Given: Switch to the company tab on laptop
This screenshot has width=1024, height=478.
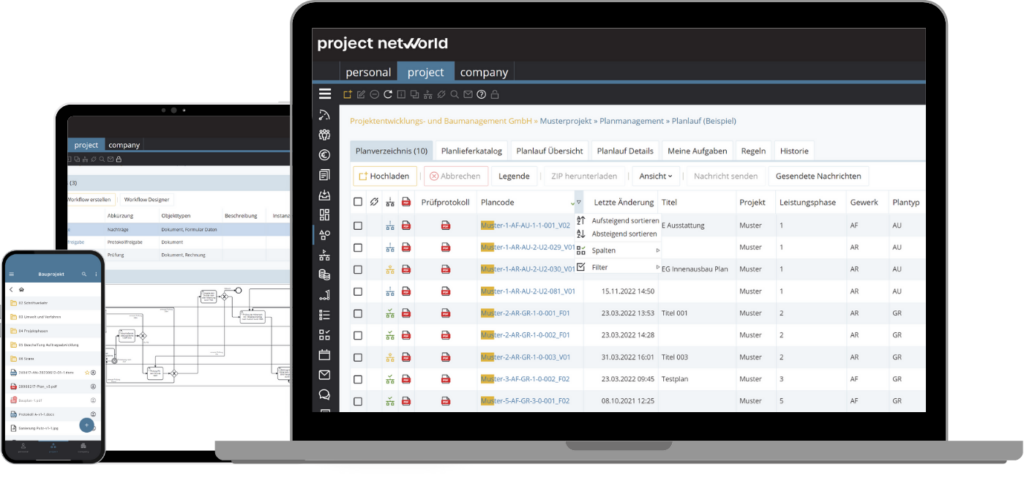Looking at the screenshot, I should (484, 72).
